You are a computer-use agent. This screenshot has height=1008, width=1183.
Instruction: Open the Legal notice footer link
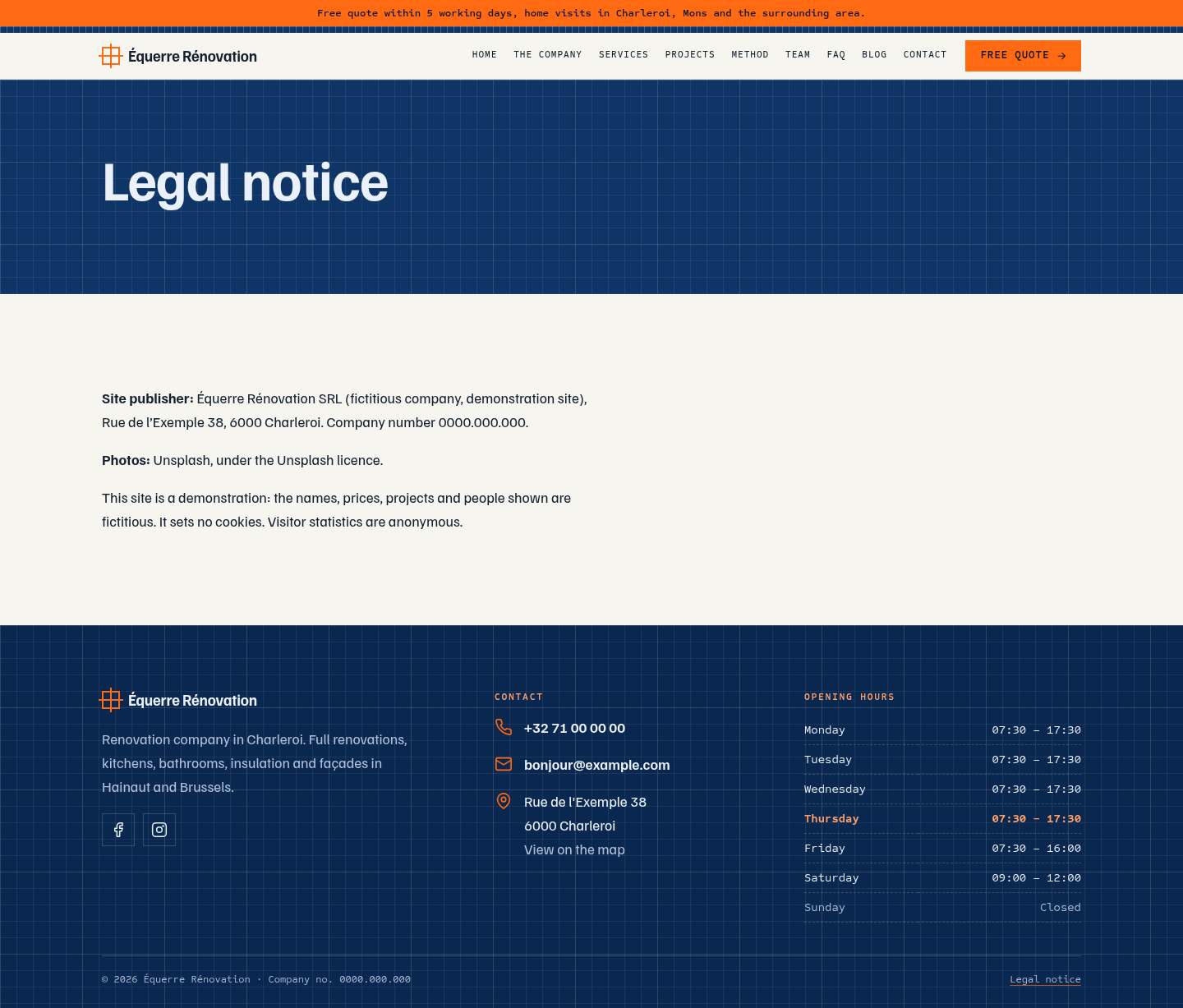click(x=1045, y=979)
